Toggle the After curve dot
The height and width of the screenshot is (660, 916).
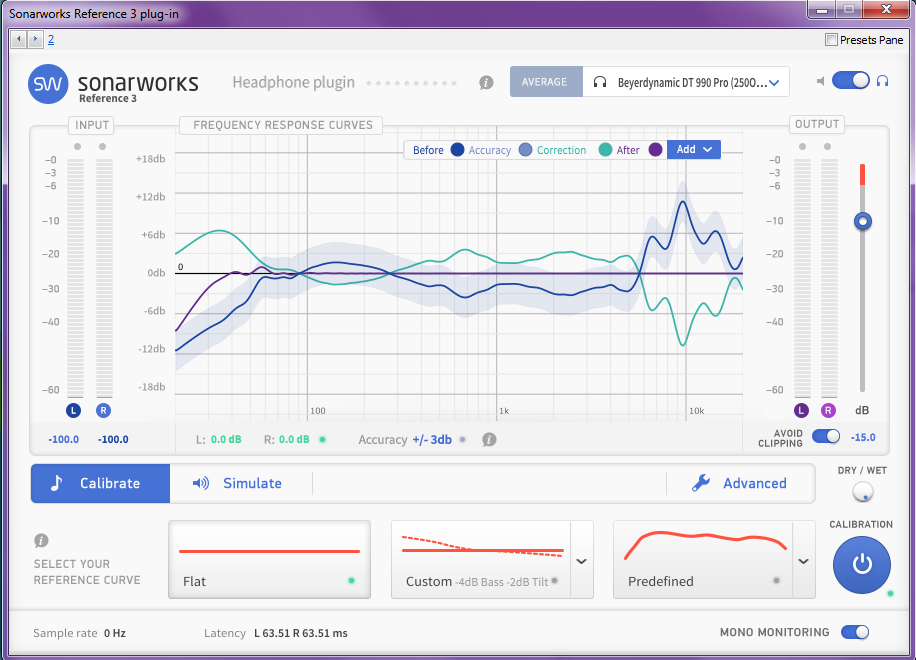point(655,150)
